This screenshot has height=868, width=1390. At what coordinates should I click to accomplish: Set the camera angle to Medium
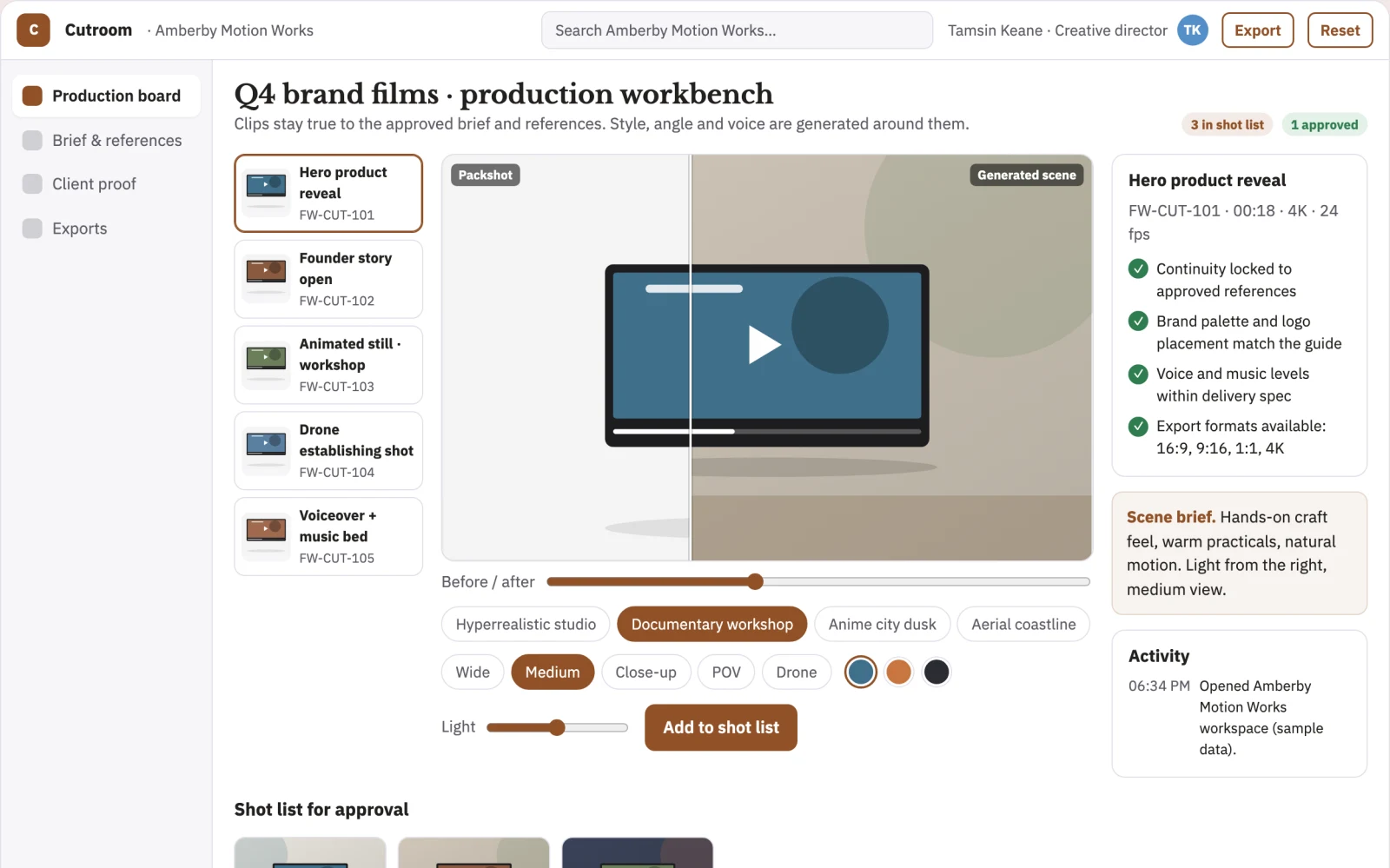tap(553, 672)
